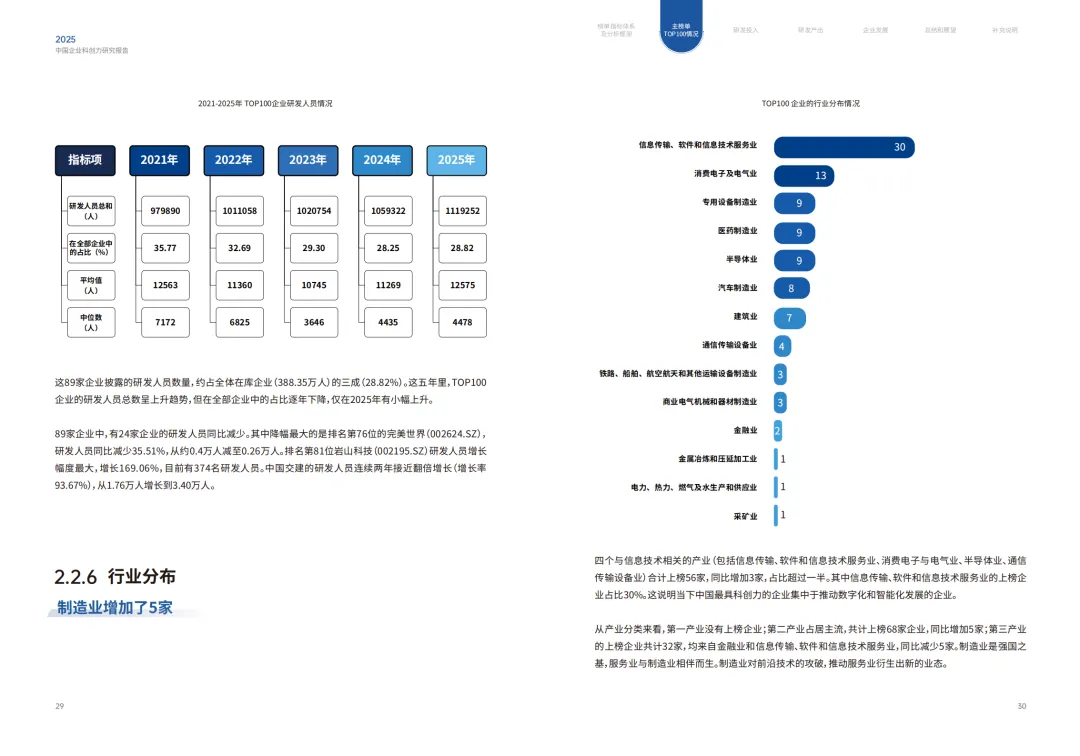
Task: Select the 研发人员总和(人) row label
Action: [x=91, y=211]
